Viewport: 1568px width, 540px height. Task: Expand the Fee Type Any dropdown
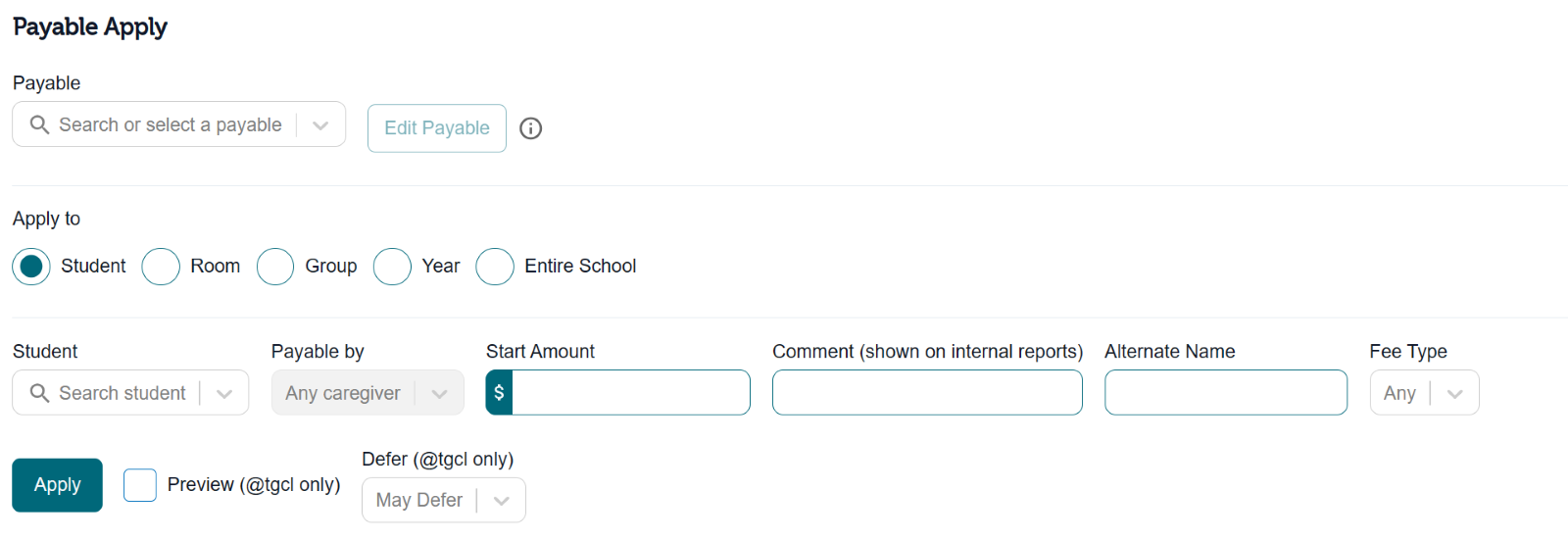coord(1424,393)
